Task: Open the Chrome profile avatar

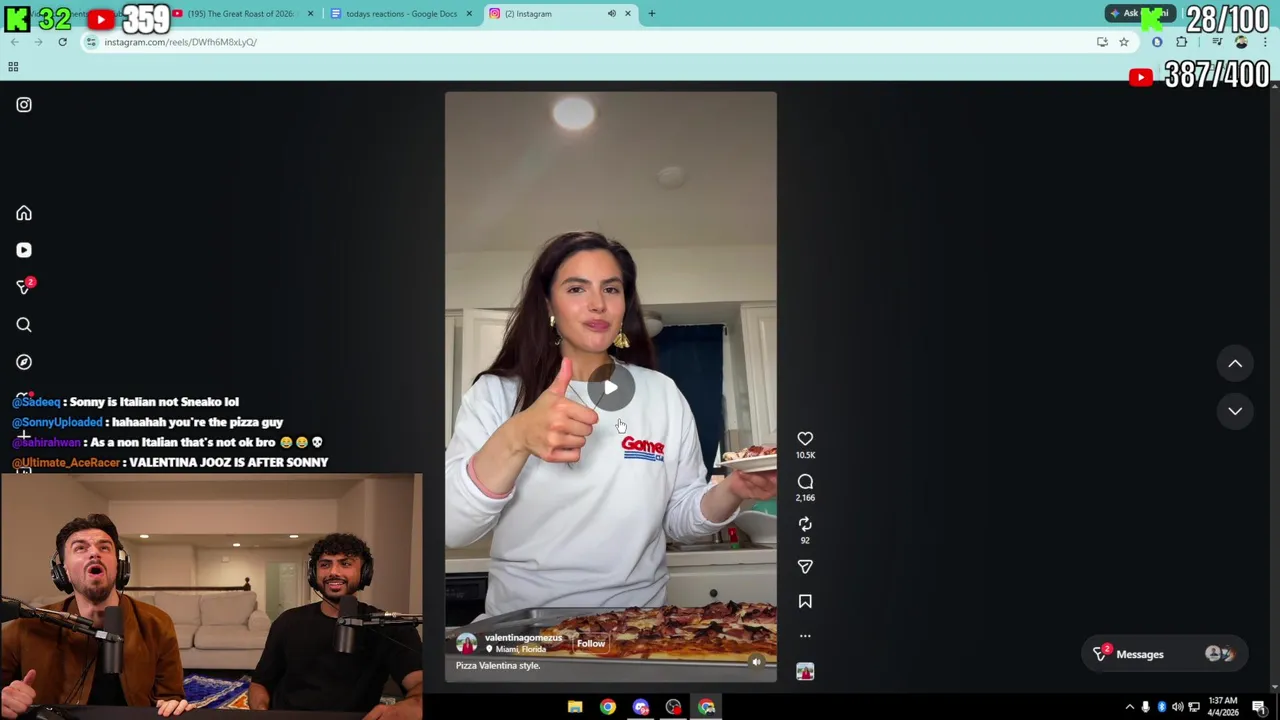Action: click(x=1241, y=42)
